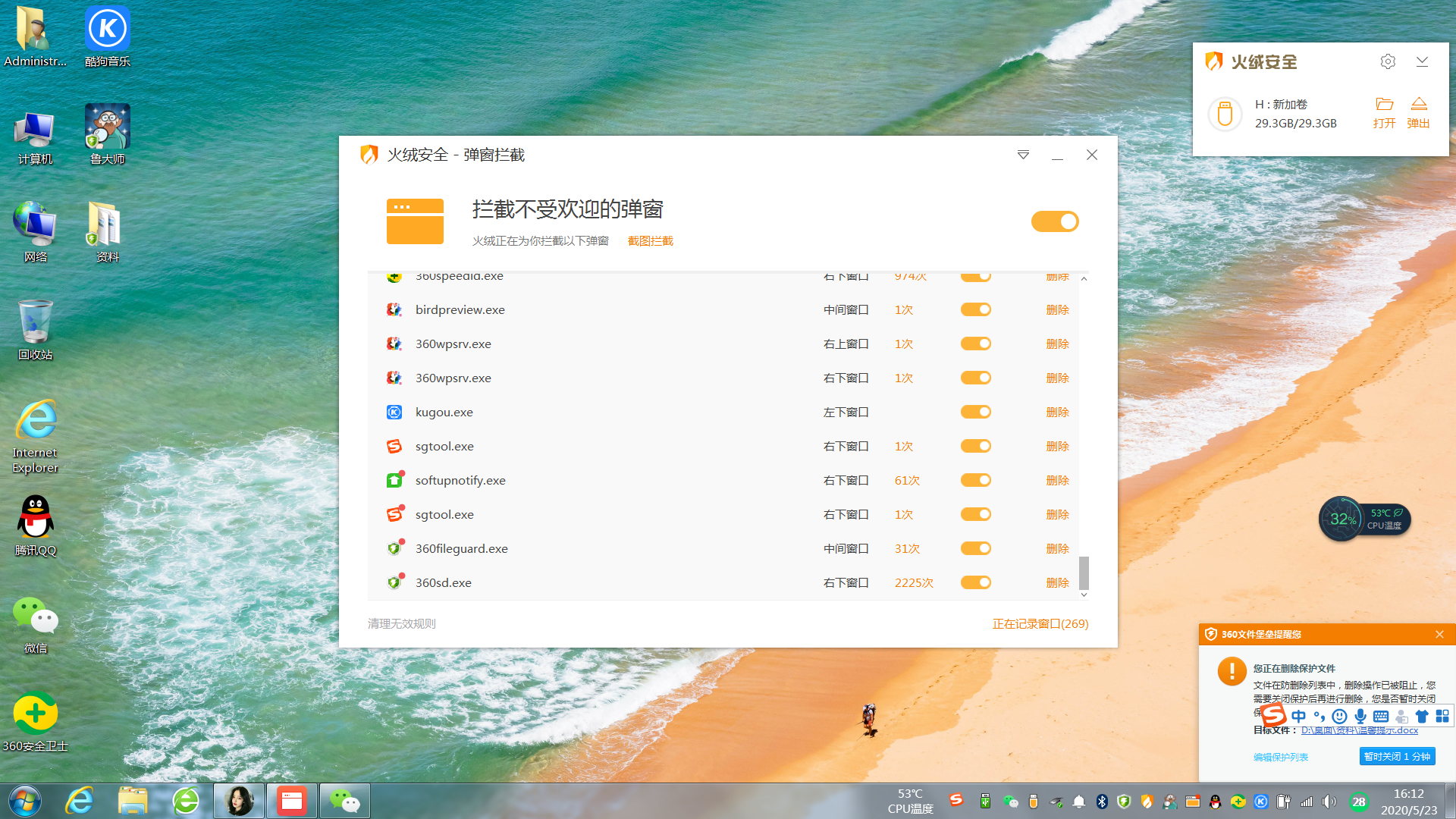Toggle the softupnotify.exe rule switch
This screenshot has height=819, width=1456.
[x=976, y=480]
